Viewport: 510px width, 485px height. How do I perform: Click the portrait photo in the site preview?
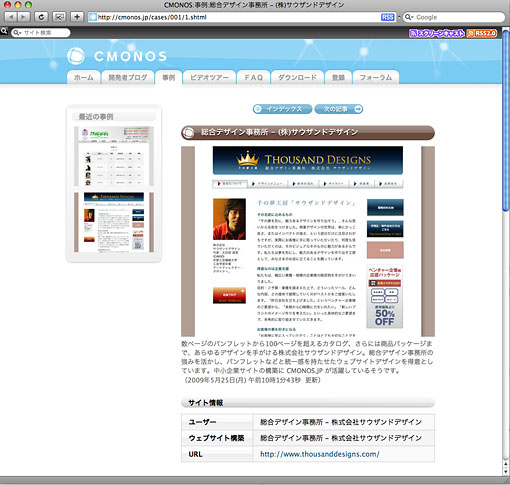point(229,219)
